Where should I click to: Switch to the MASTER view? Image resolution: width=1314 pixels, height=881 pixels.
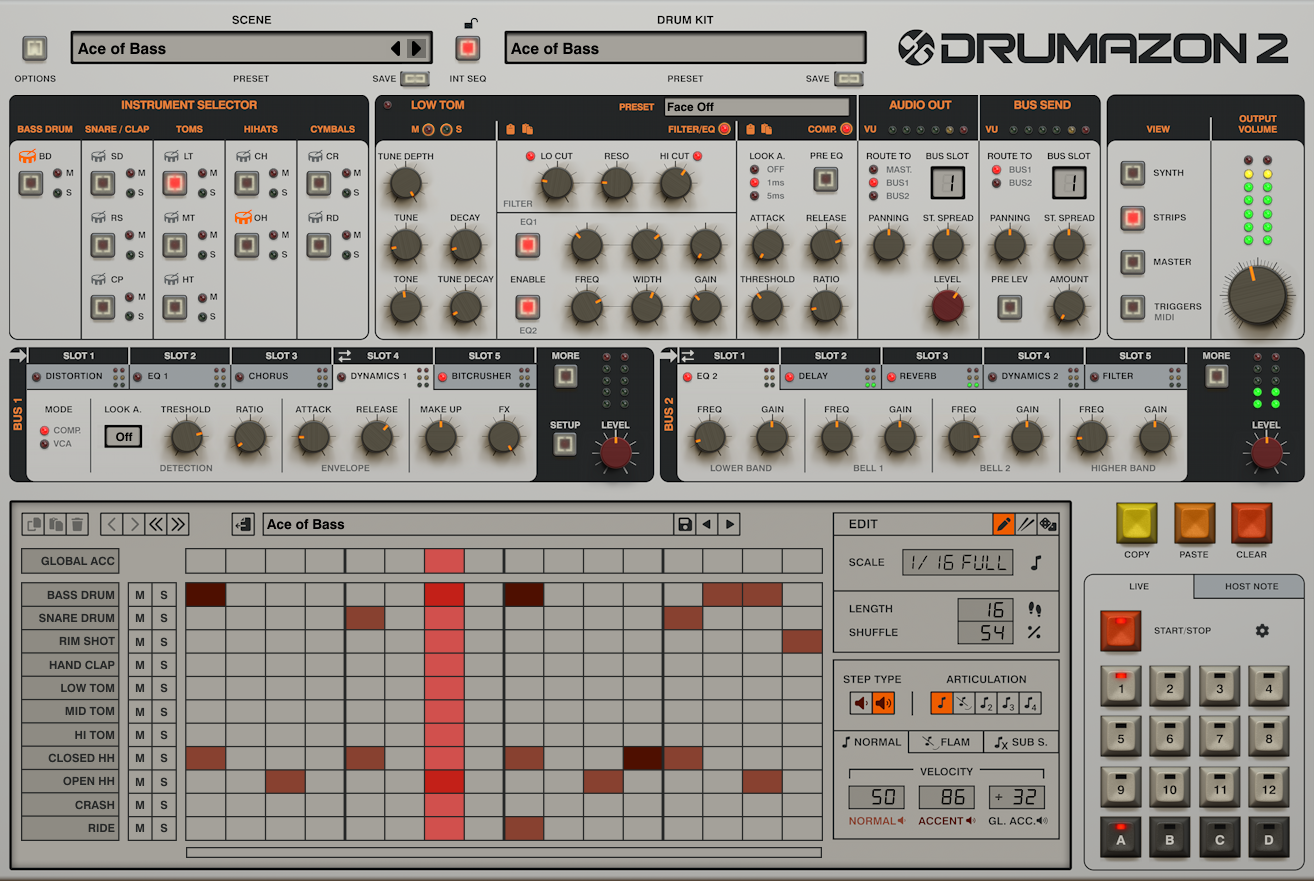coord(1133,261)
